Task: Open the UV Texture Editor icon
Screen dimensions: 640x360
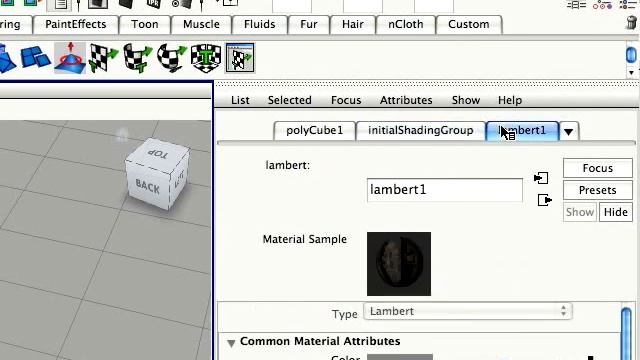Action: (240, 58)
